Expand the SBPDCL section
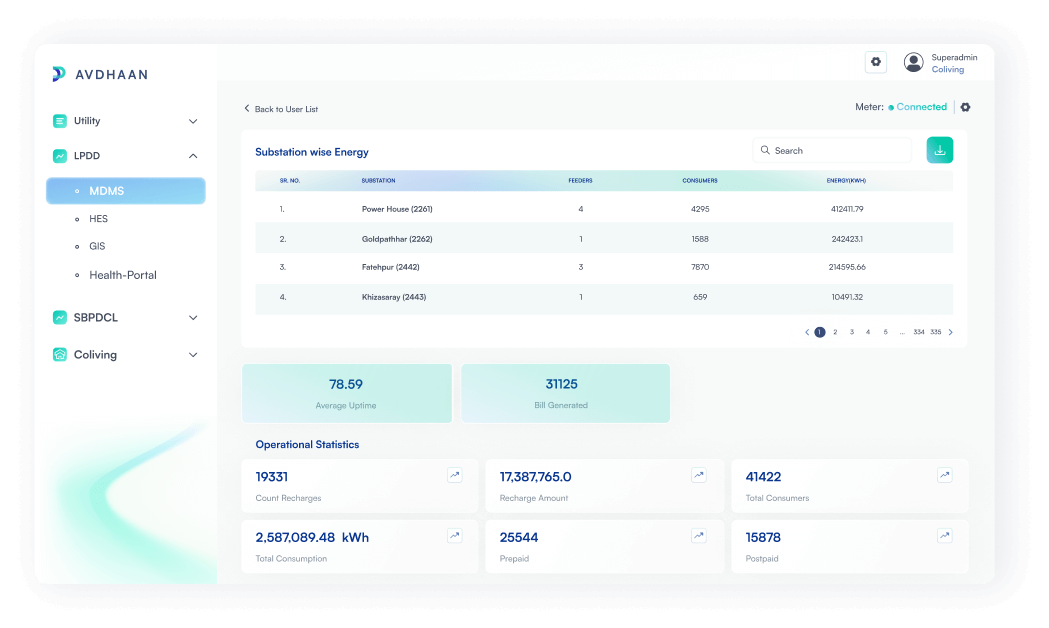Screen dimensions: 1049x628 pyautogui.click(x=192, y=317)
